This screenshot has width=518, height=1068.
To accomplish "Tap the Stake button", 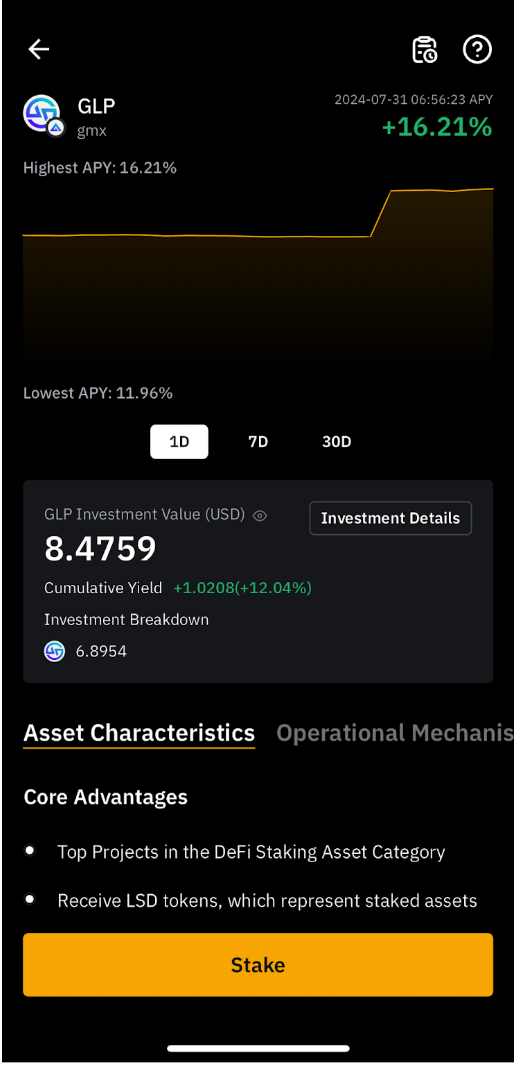I will [258, 964].
